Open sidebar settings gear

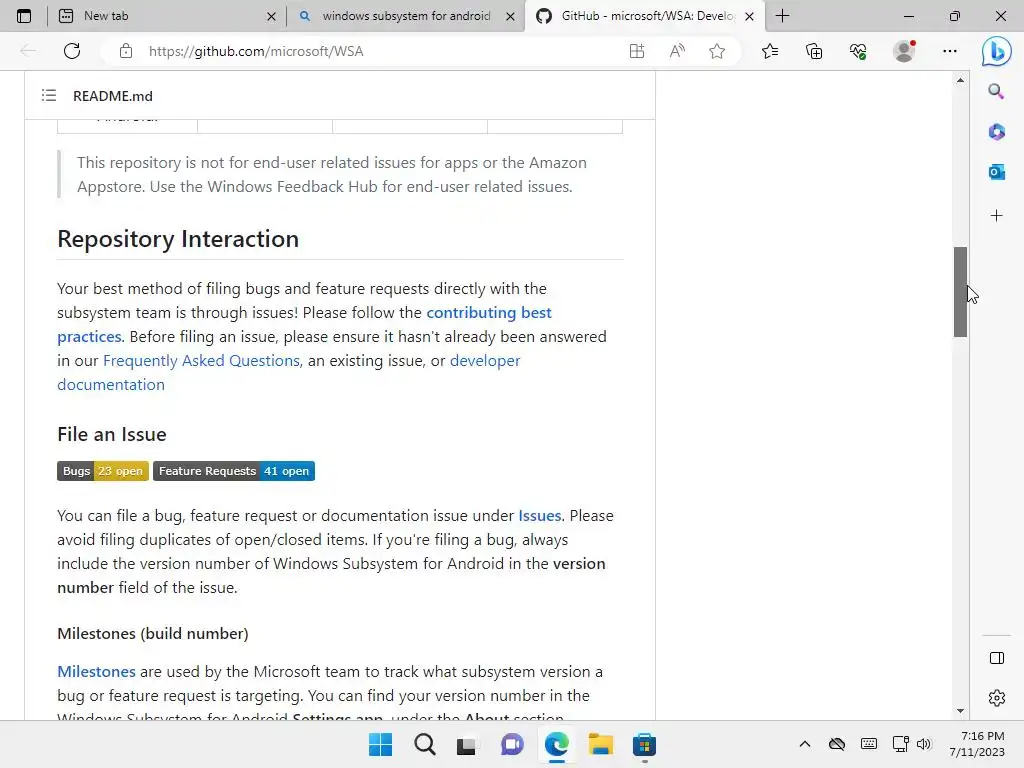(x=997, y=697)
